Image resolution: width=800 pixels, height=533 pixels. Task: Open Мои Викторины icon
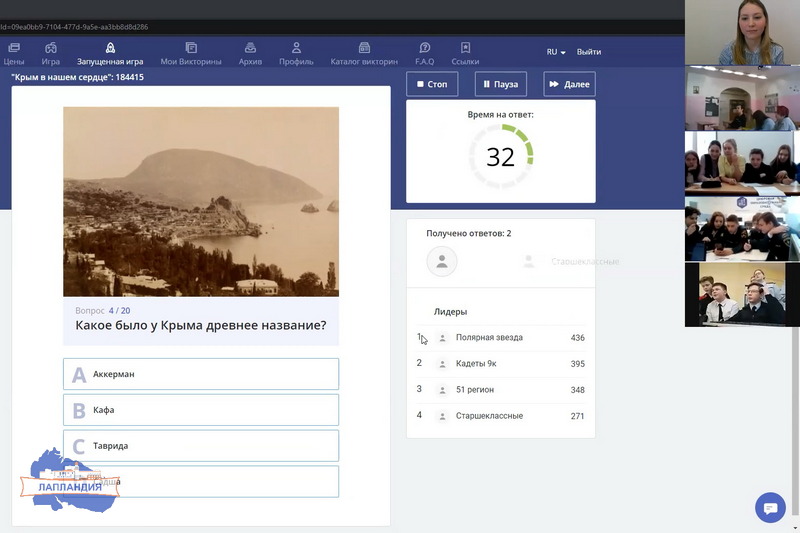coord(191,47)
